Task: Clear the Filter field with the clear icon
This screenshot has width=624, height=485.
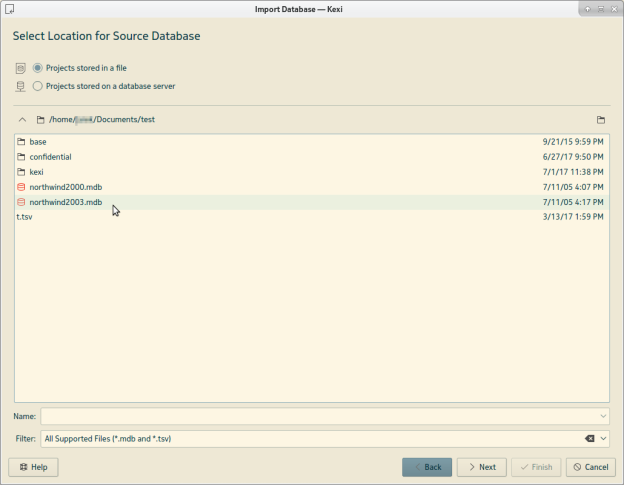Action: 589,438
